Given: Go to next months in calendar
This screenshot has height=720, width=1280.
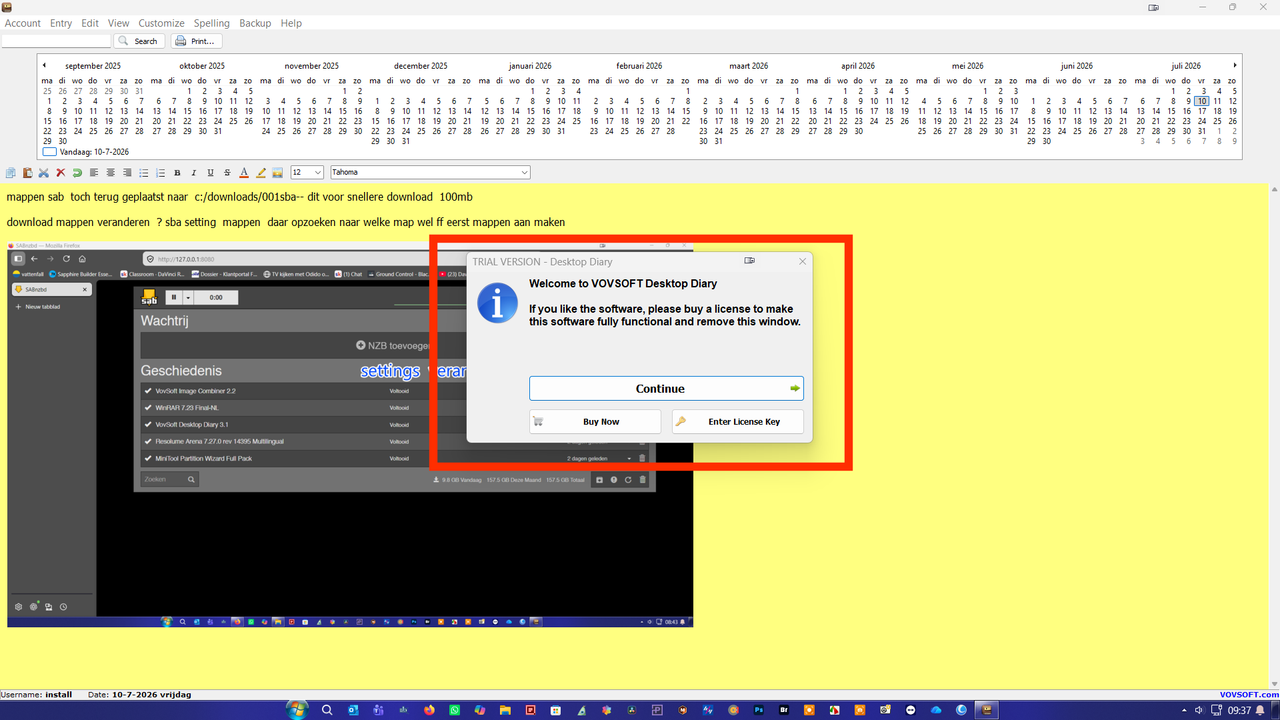Looking at the screenshot, I should [1235, 66].
